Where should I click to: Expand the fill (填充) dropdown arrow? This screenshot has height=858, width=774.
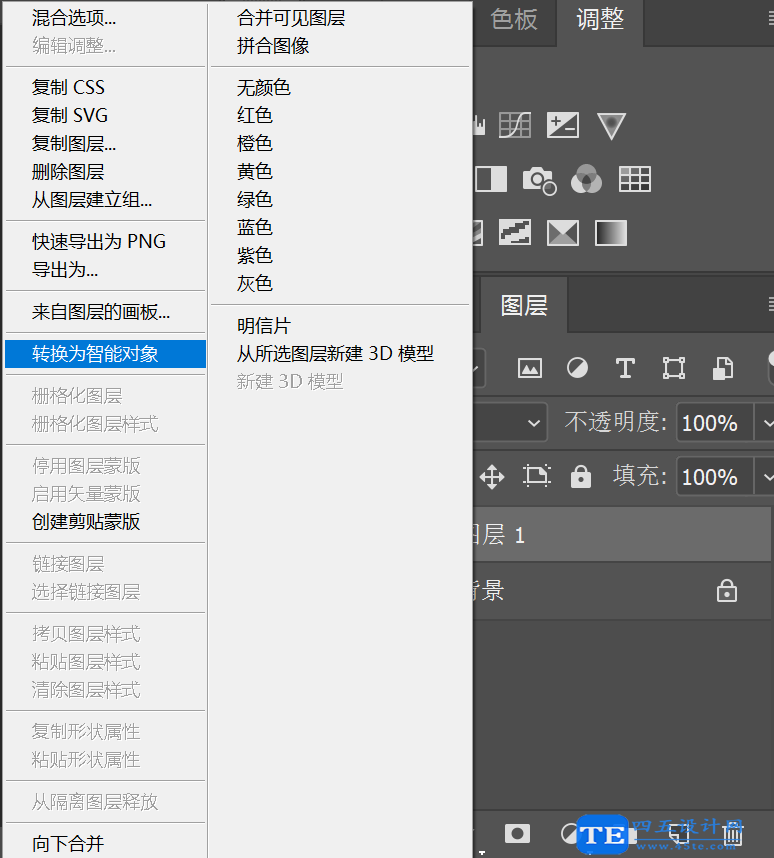click(765, 477)
